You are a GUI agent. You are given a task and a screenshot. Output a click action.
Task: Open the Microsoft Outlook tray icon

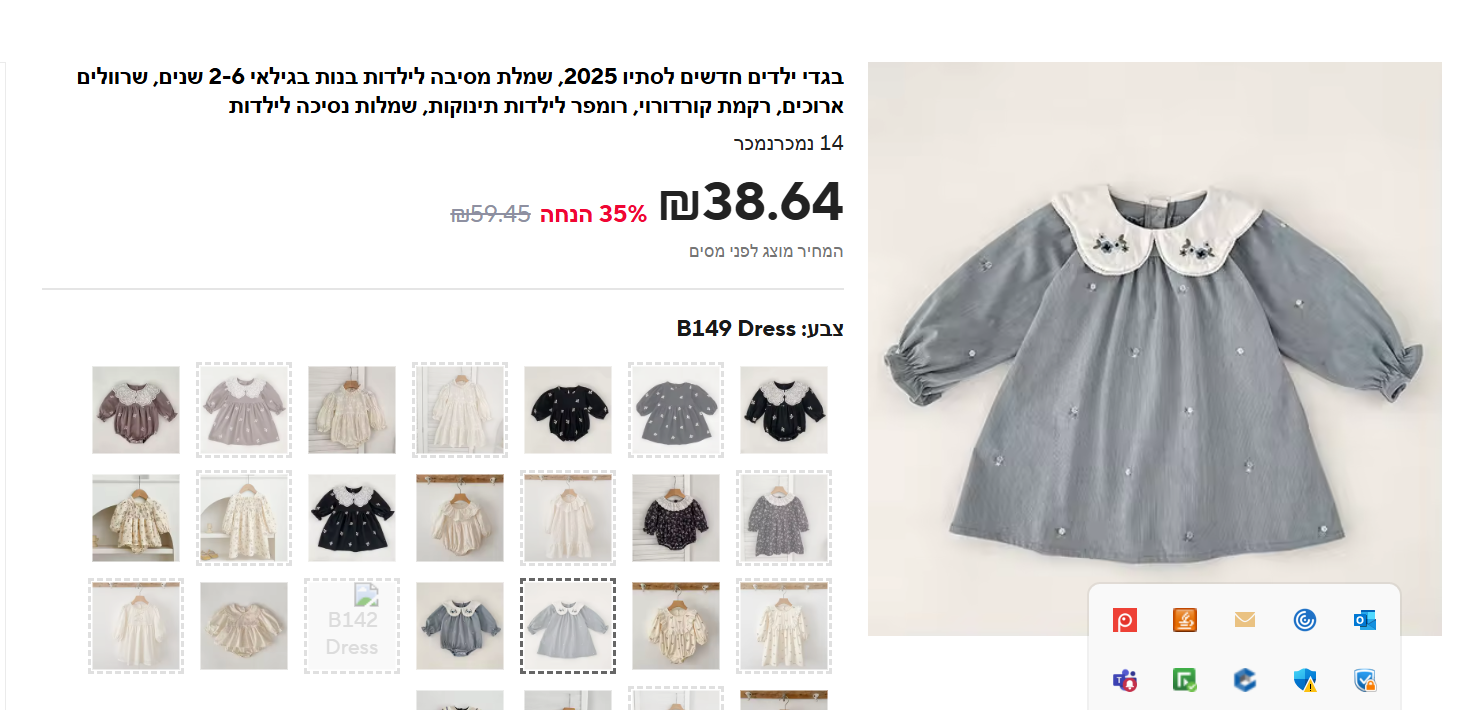coord(1365,620)
